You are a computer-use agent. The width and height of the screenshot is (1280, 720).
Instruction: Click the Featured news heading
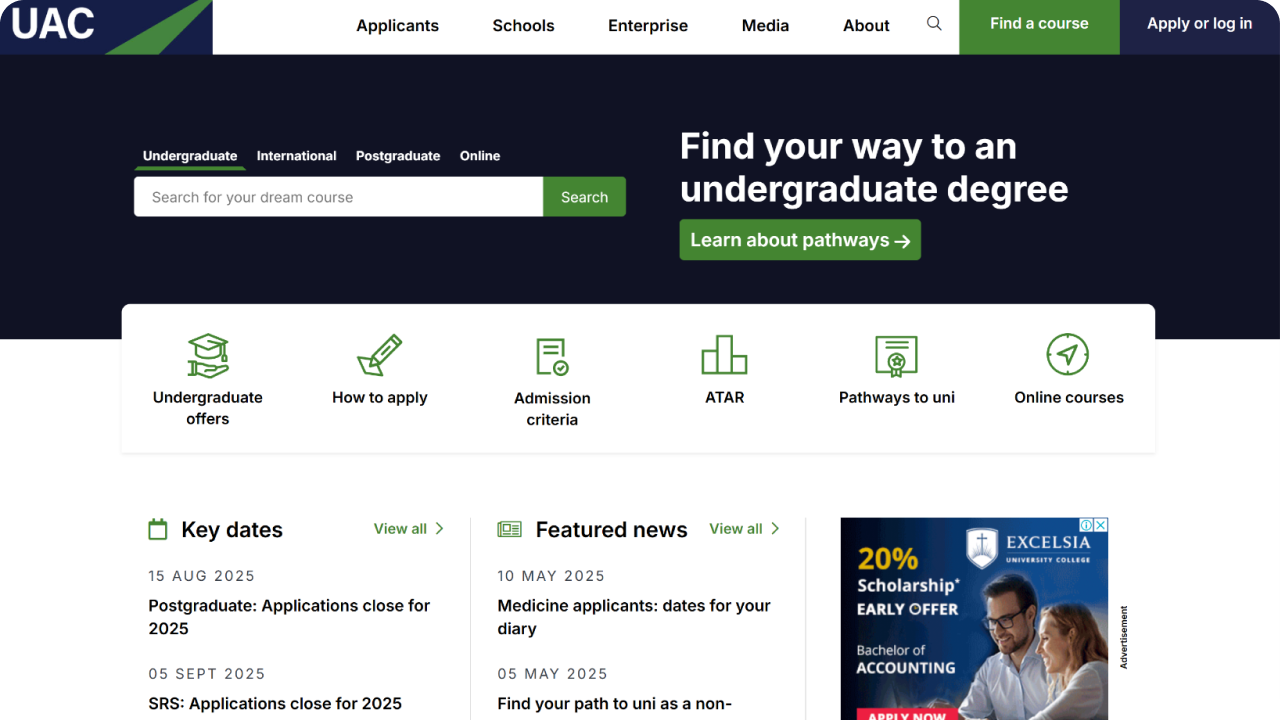tap(612, 530)
